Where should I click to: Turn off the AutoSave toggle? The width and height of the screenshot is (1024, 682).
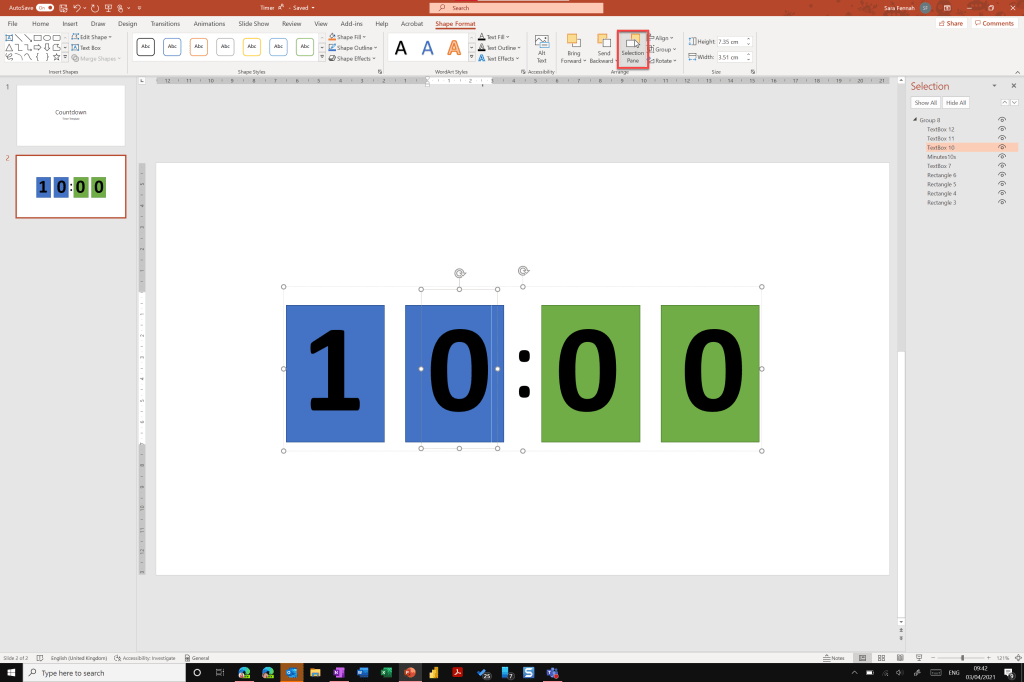click(44, 8)
